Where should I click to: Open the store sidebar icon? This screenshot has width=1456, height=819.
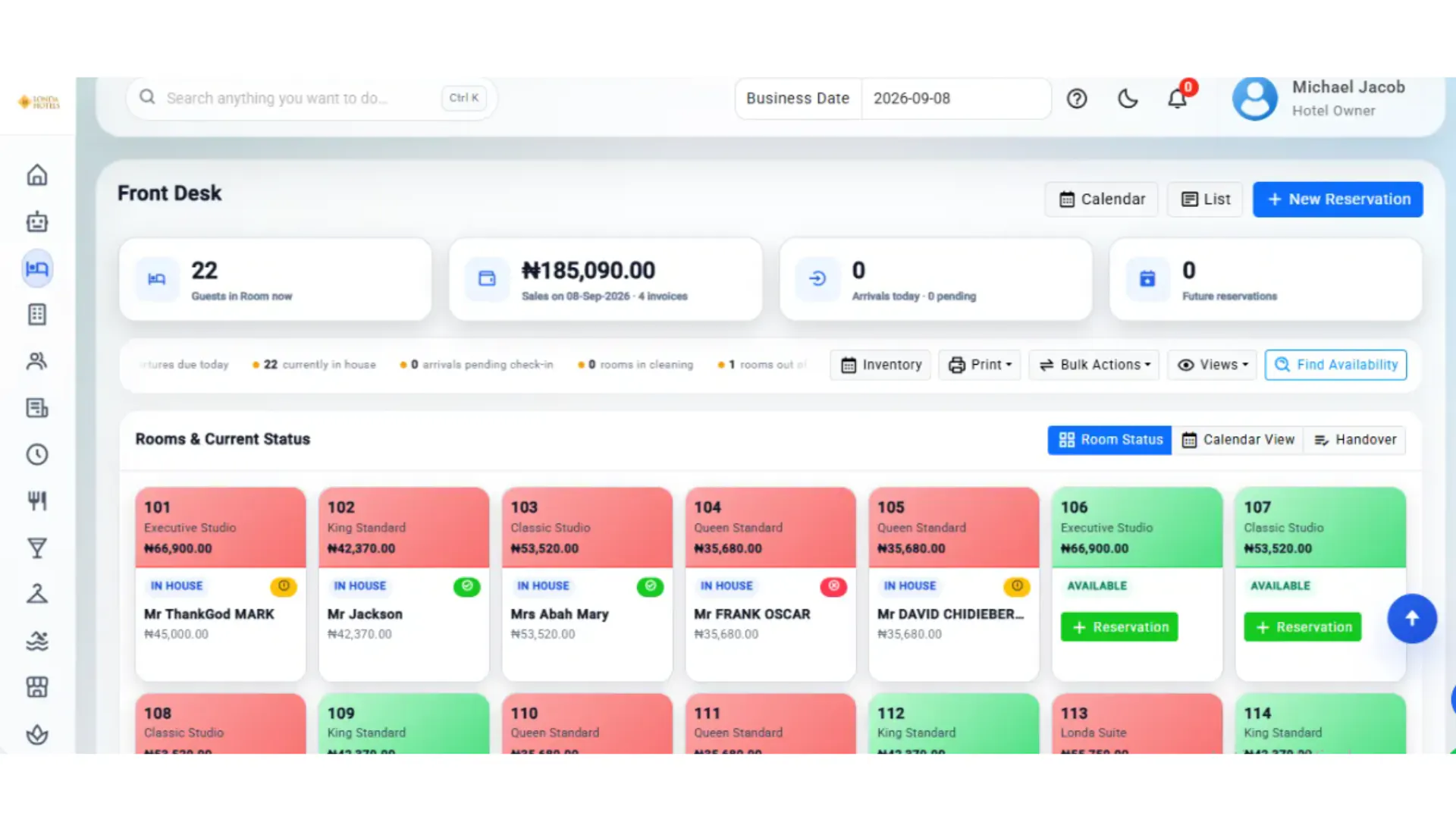[x=37, y=687]
